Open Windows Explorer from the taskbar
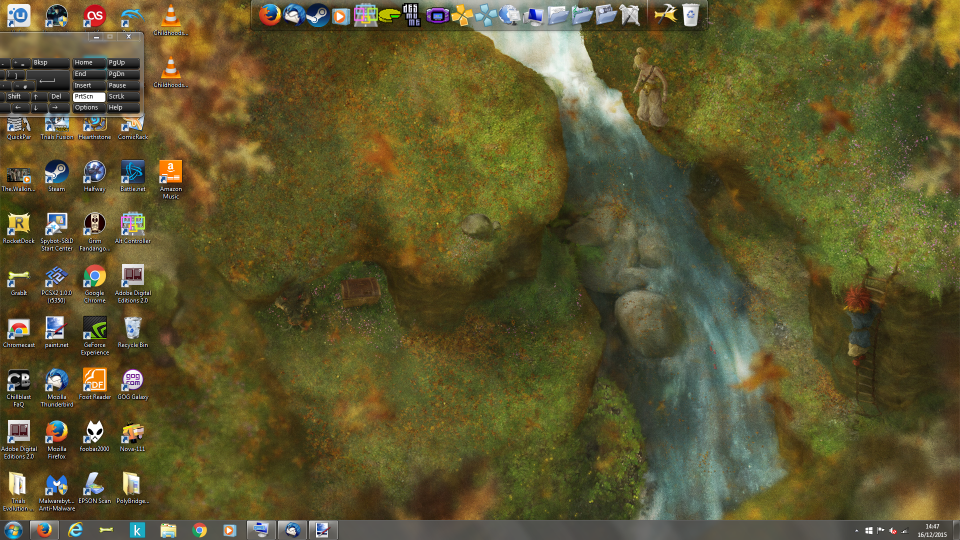 (168, 530)
